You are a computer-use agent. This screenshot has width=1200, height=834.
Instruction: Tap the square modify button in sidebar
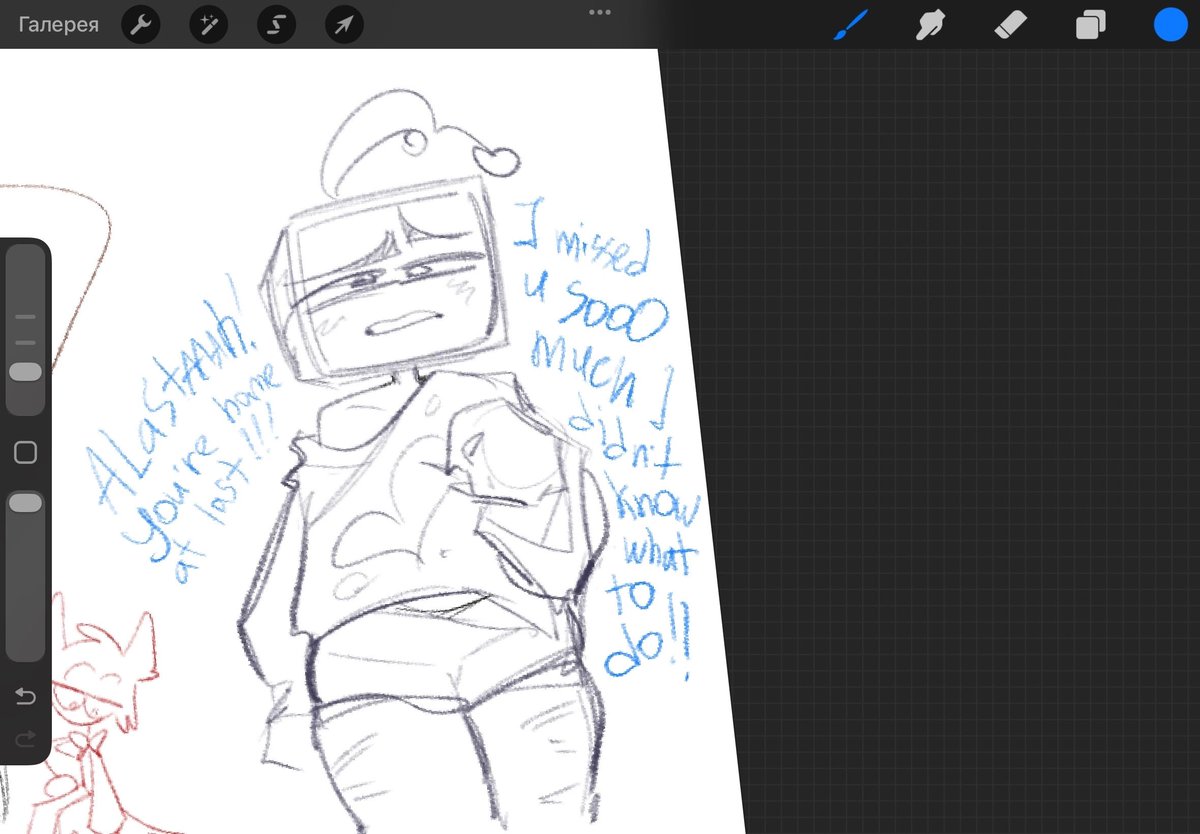(x=25, y=452)
